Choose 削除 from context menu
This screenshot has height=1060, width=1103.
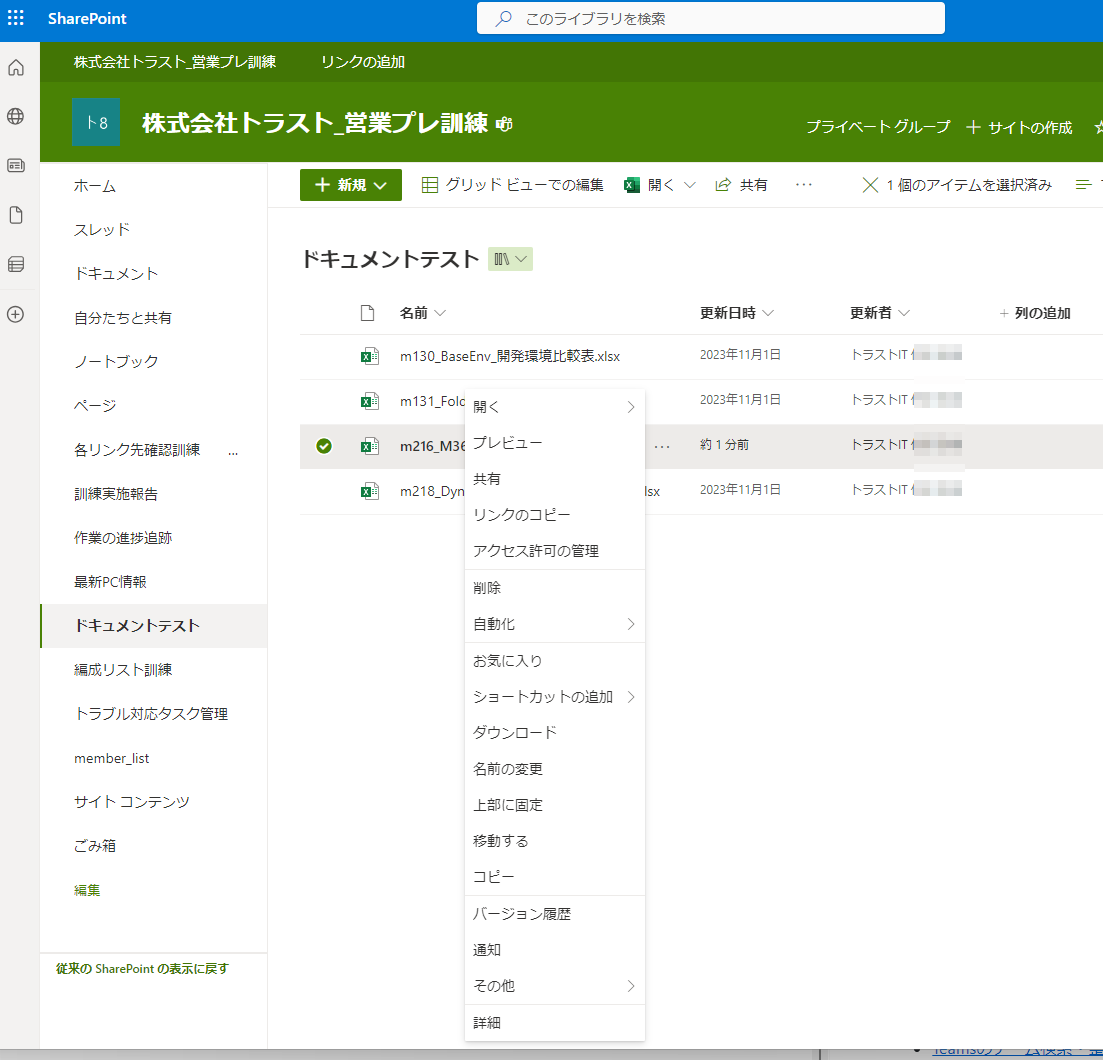pos(554,588)
